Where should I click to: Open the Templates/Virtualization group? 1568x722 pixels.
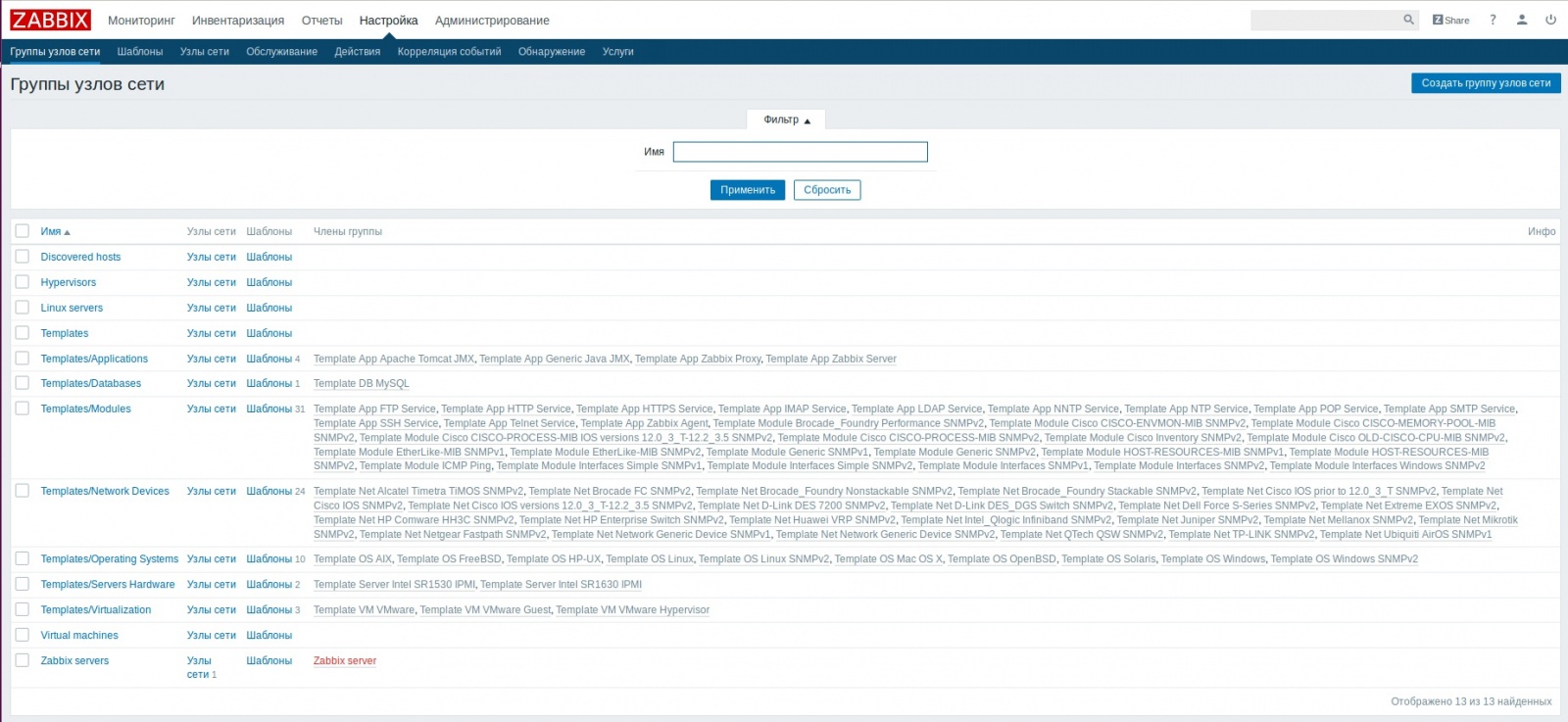96,609
